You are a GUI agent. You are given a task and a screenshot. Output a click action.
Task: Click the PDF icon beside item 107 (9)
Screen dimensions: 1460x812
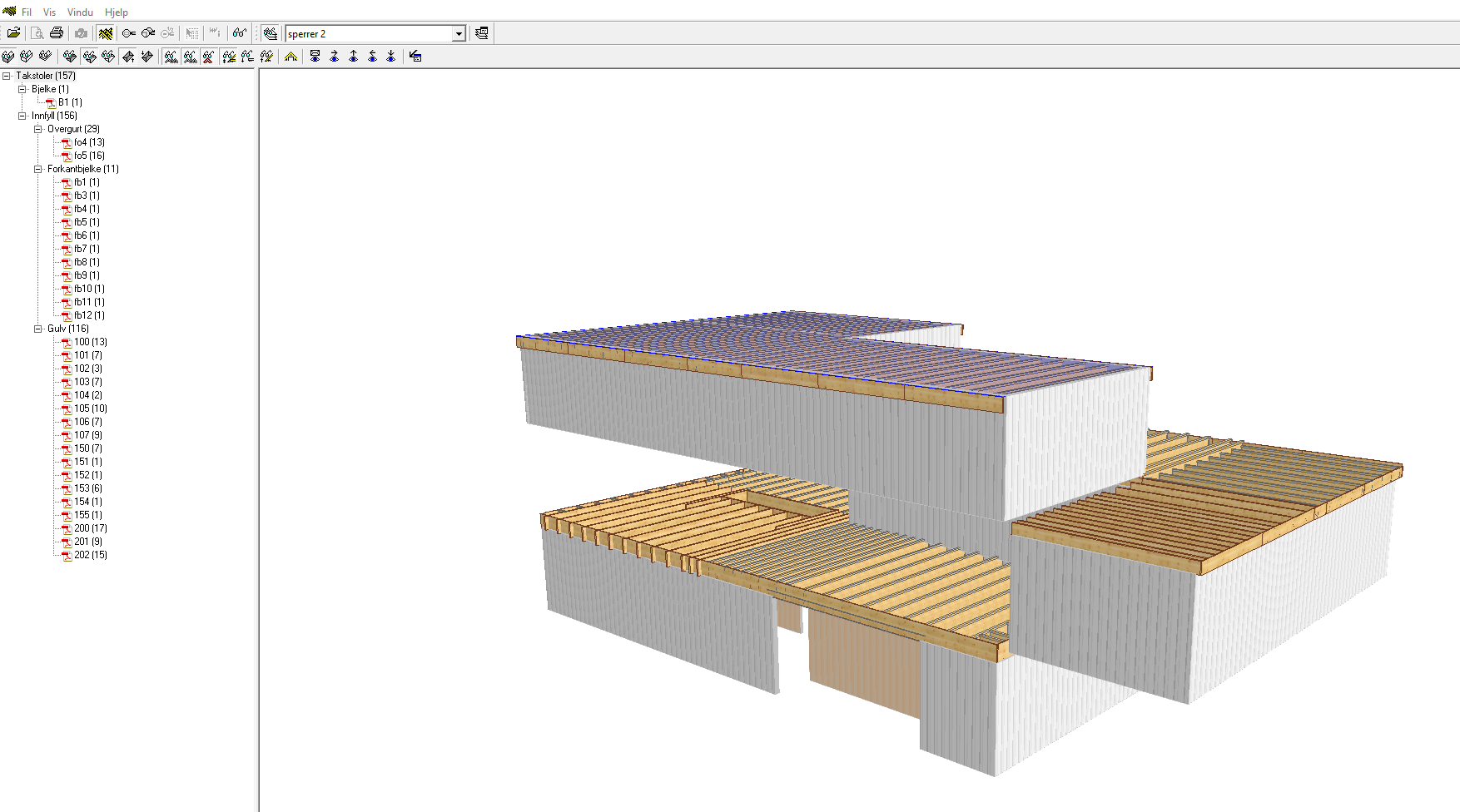pos(67,436)
